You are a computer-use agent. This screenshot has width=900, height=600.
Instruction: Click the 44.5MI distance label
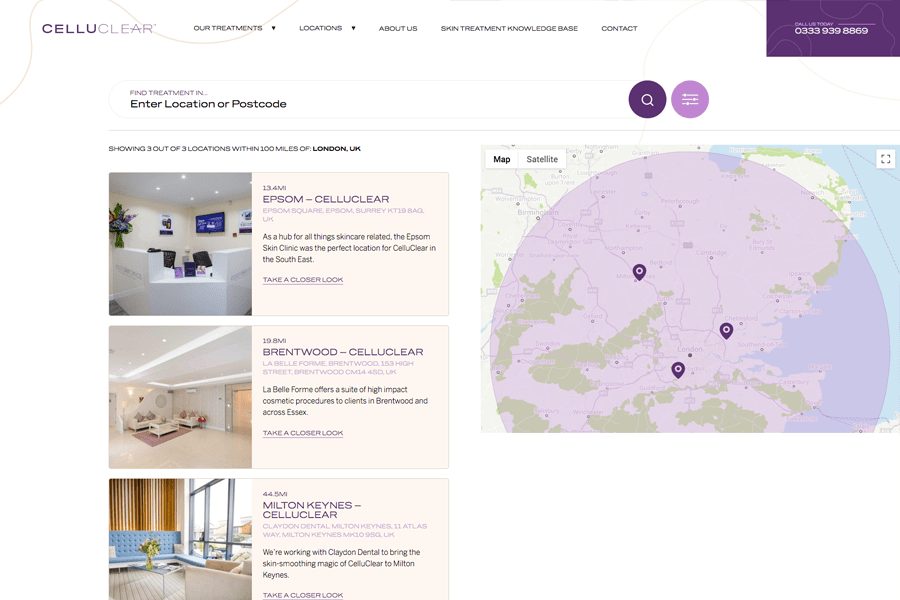point(275,494)
